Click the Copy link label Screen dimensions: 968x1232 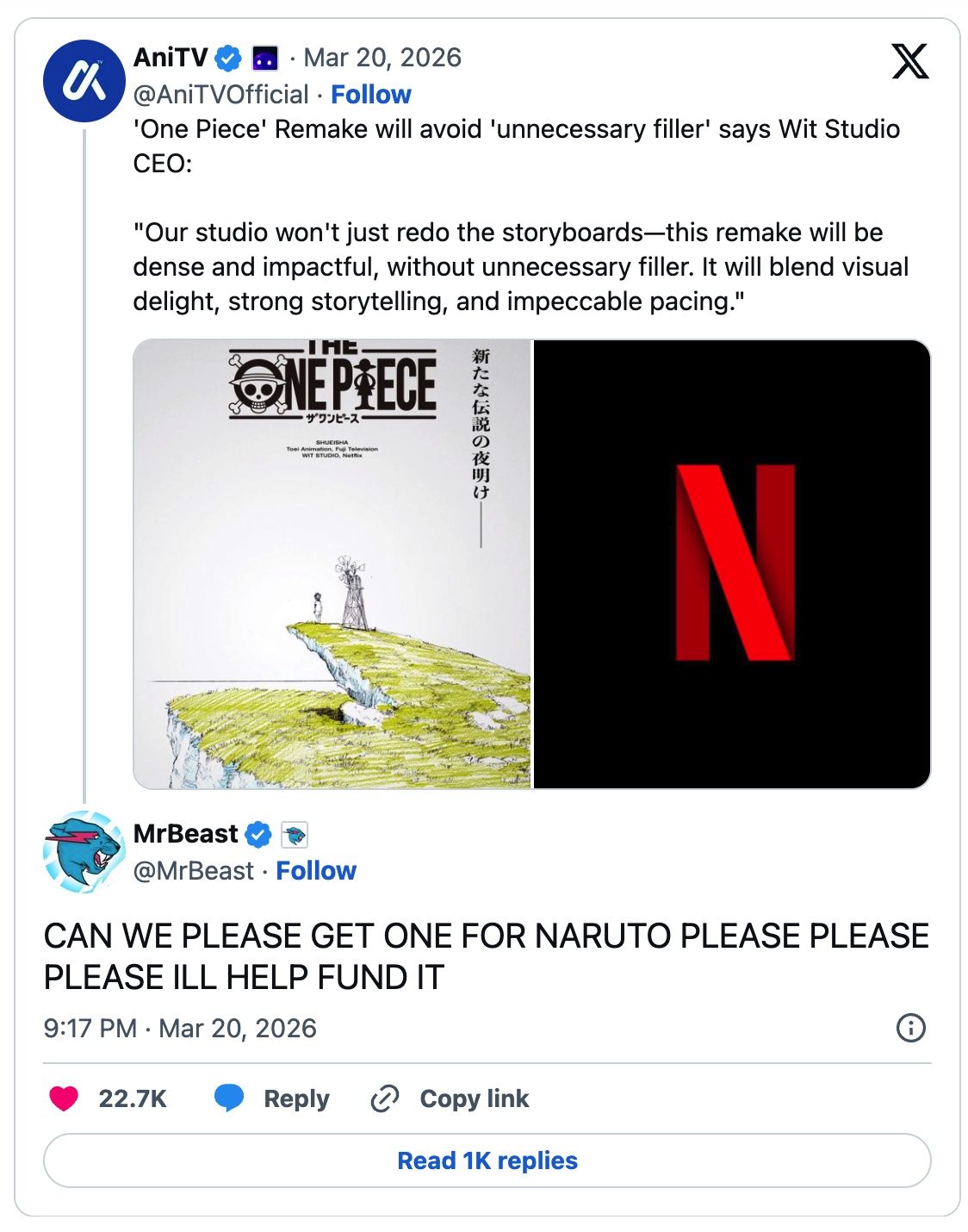pos(475,1098)
